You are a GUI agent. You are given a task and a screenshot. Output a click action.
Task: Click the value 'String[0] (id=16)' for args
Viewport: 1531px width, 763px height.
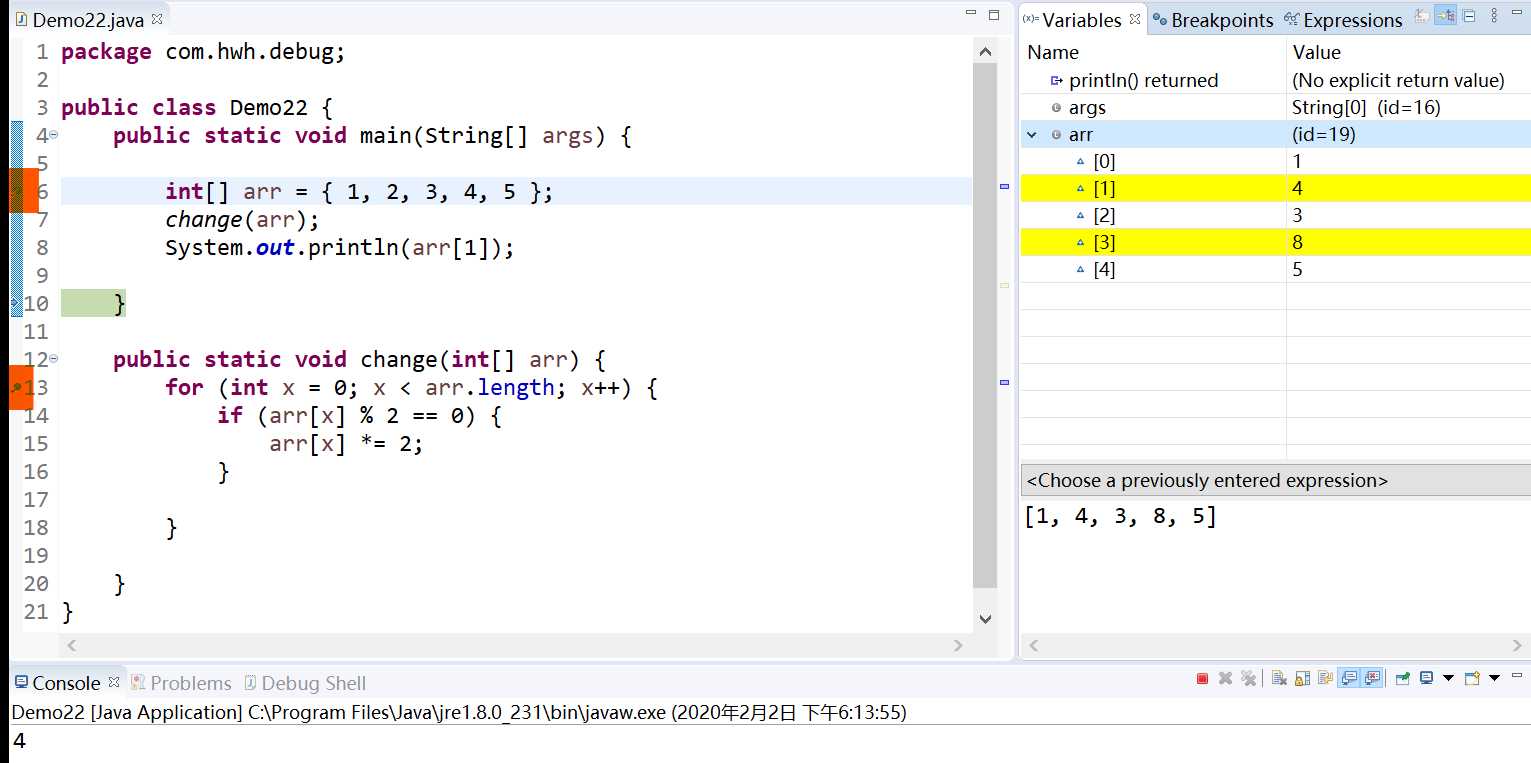click(1366, 107)
